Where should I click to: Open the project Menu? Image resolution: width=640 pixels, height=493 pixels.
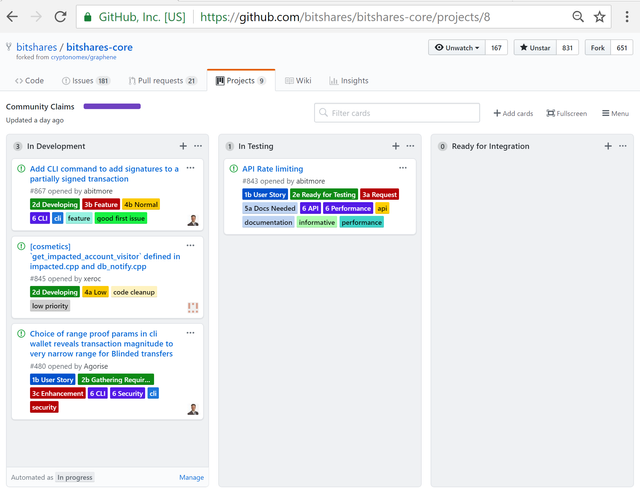pos(616,113)
